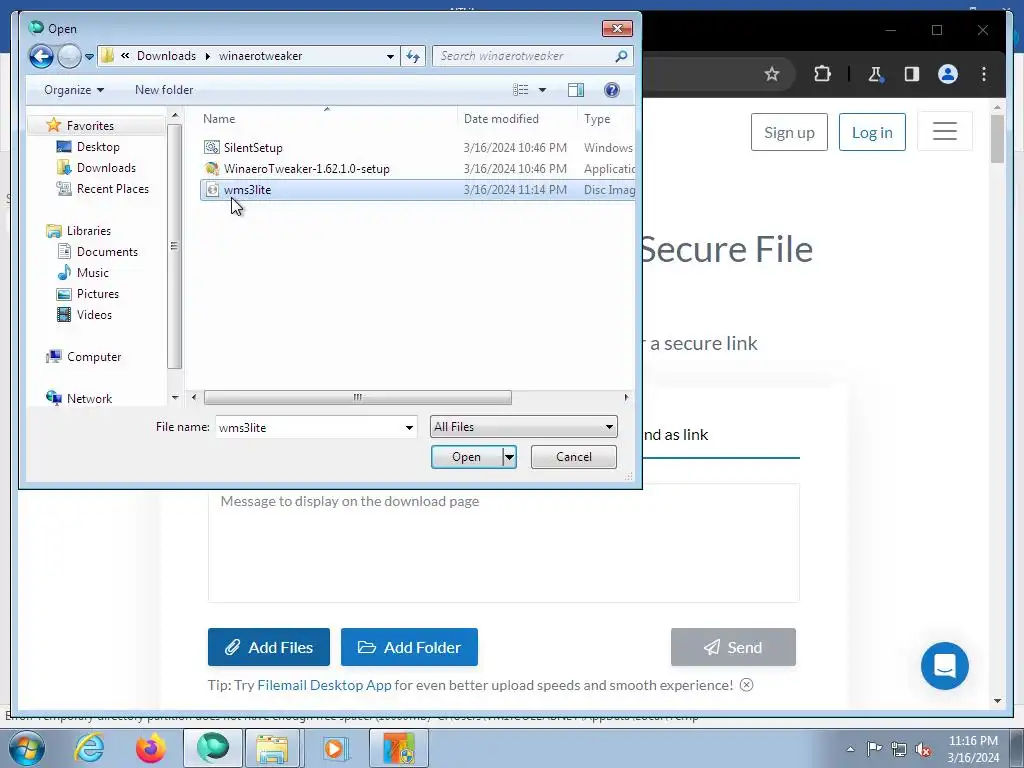1024x768 pixels.
Task: Open the browser three-dot menu
Action: coord(984,74)
